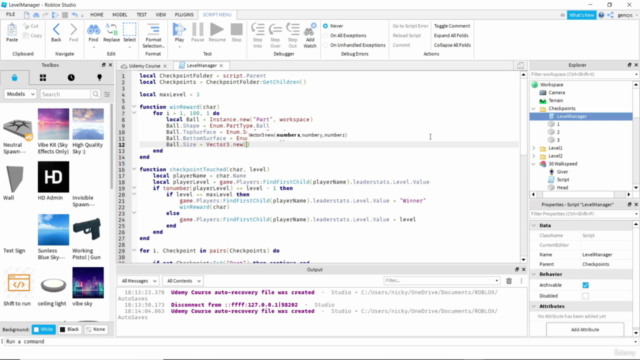Open Toolbox Creations bulb icon
Screen dimensions: 640x360
100,78
